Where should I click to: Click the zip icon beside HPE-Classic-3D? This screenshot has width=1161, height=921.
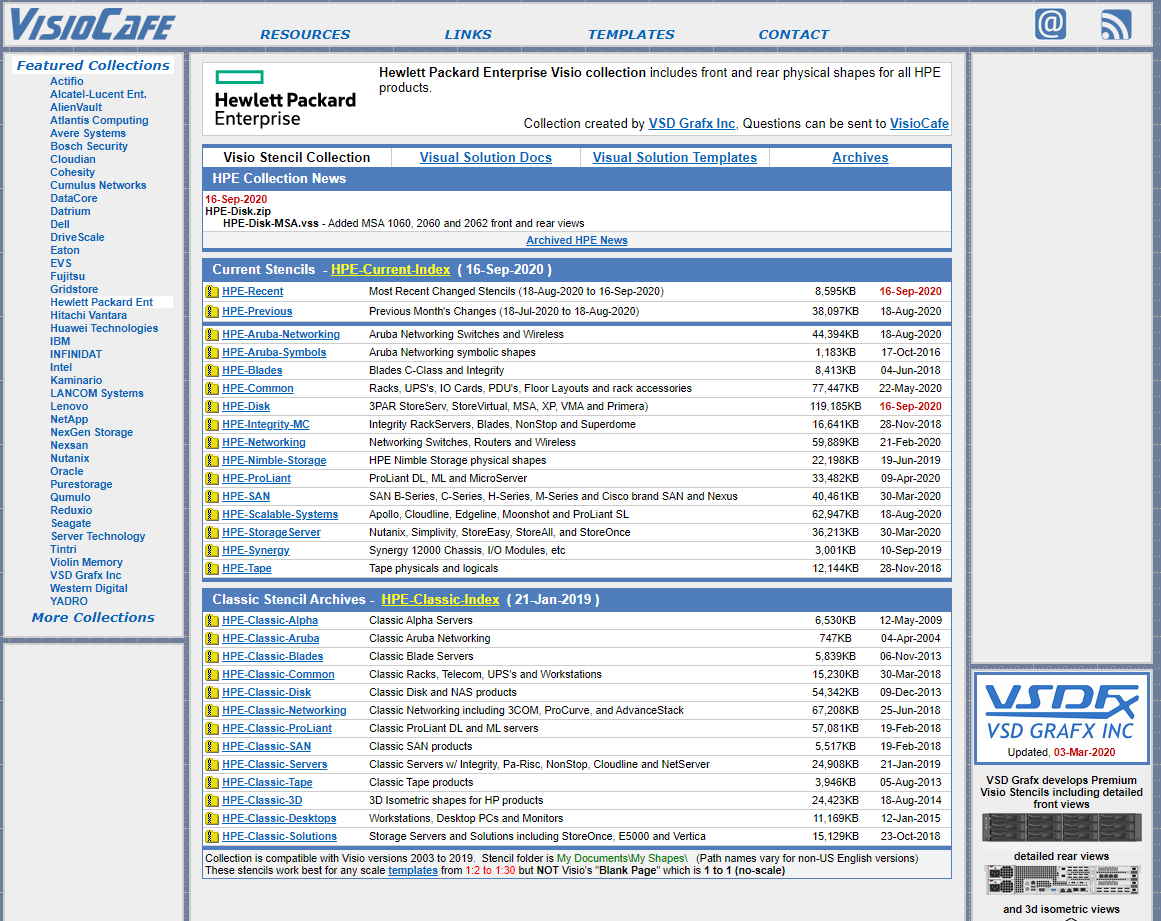pos(212,800)
